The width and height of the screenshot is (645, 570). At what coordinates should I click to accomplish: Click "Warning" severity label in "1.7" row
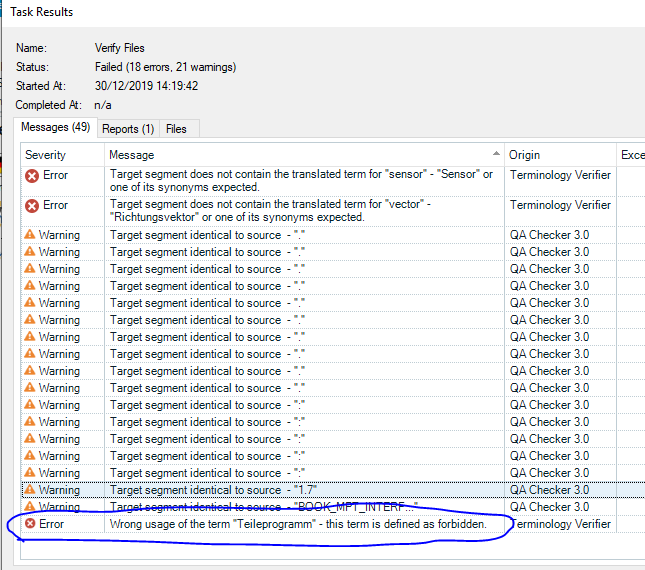pos(59,490)
